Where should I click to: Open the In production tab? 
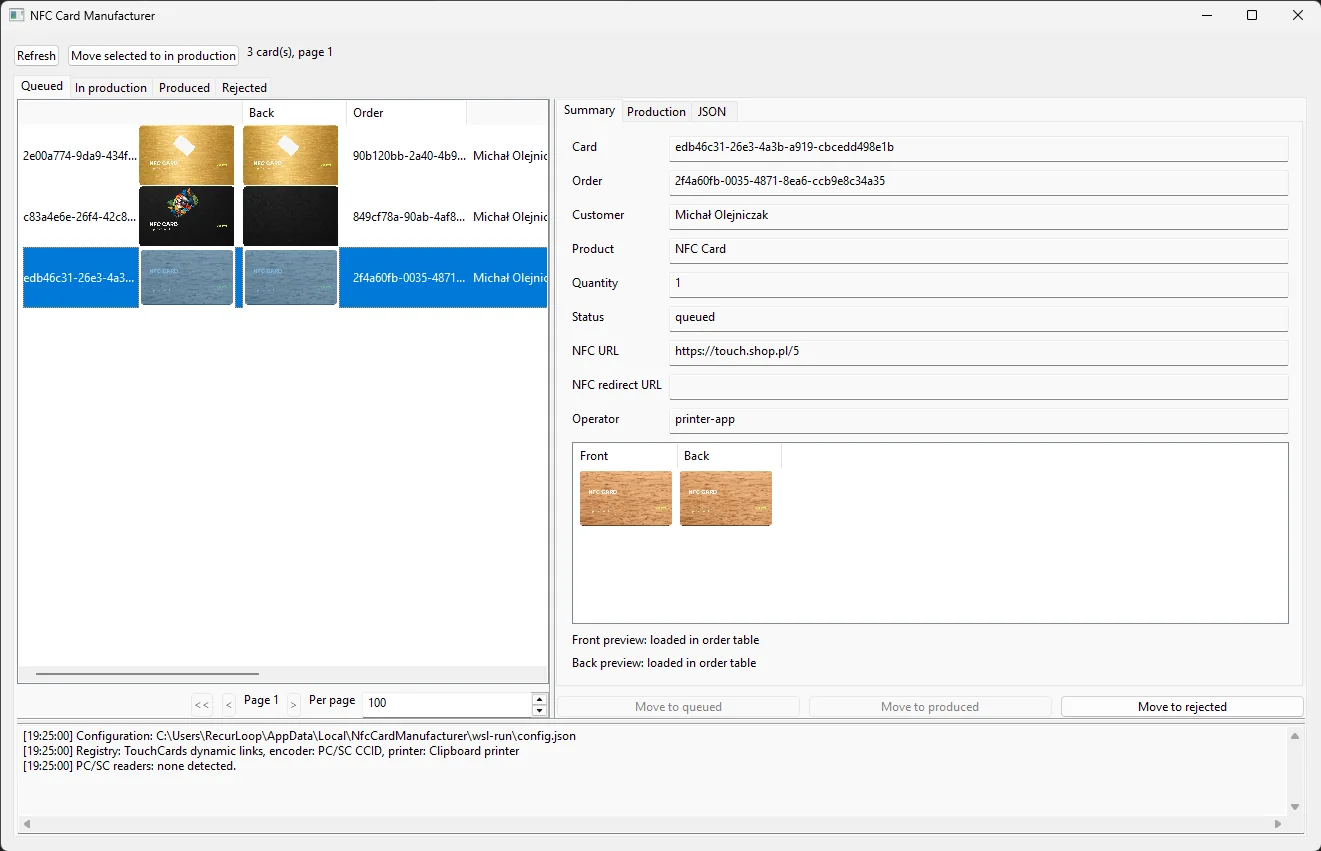(111, 88)
